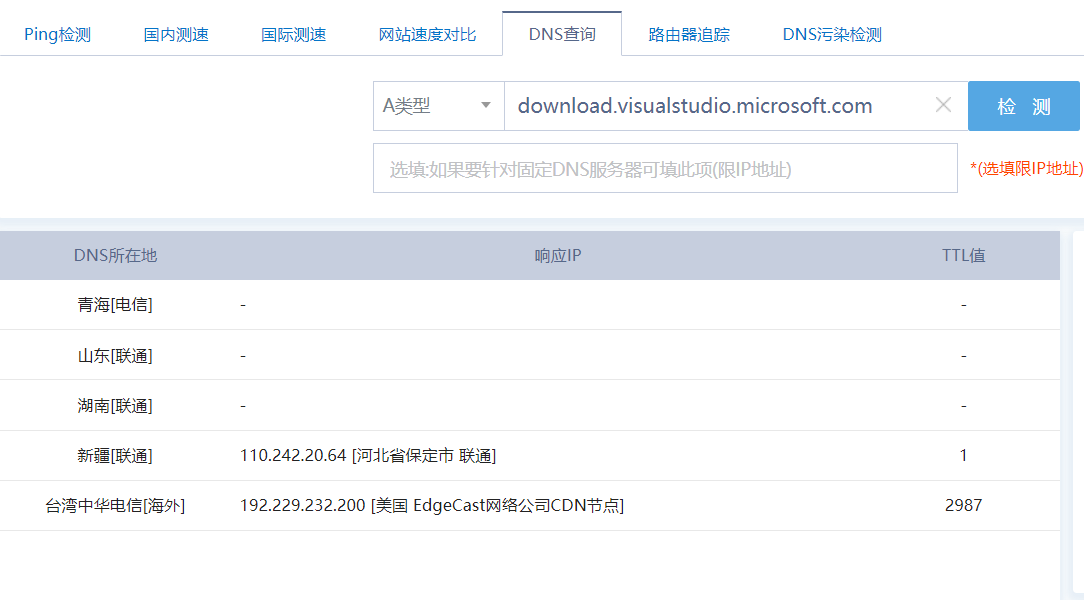Image resolution: width=1084 pixels, height=600 pixels.
Task: Select the 青海[电信] row label
Action: [115, 305]
